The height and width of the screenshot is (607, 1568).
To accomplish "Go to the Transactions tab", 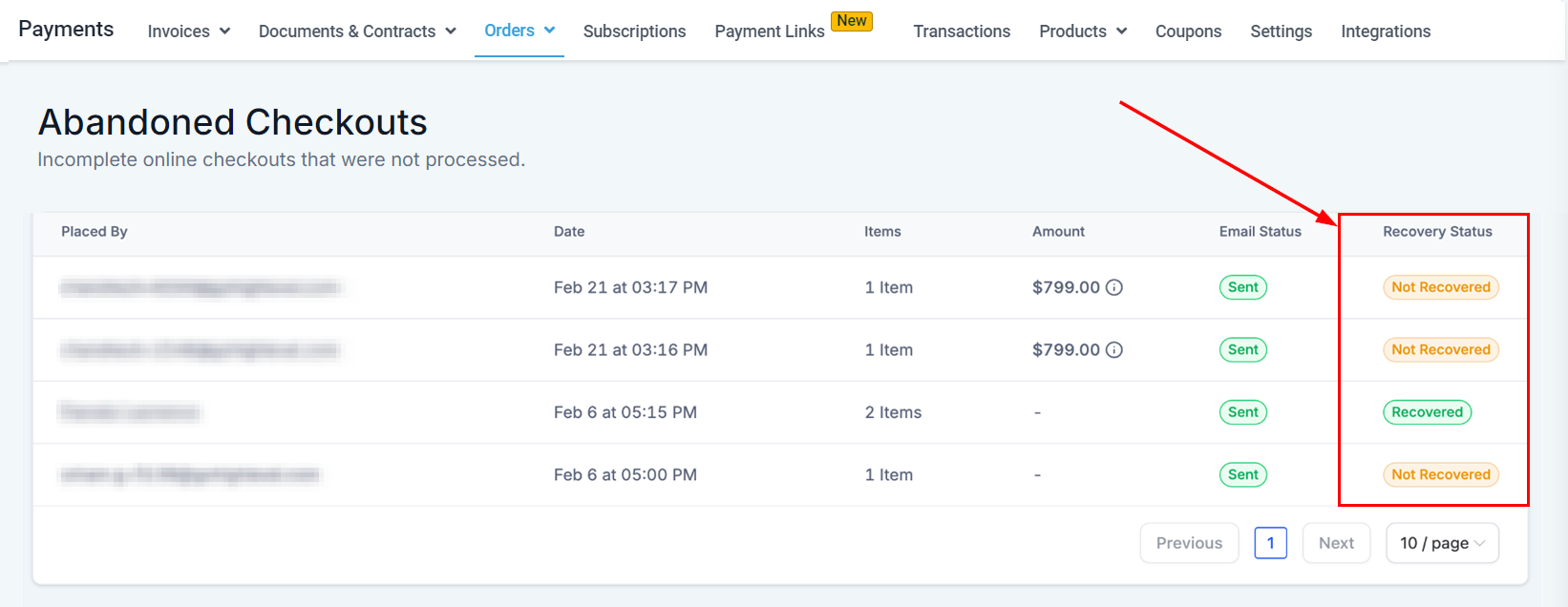I will [961, 31].
